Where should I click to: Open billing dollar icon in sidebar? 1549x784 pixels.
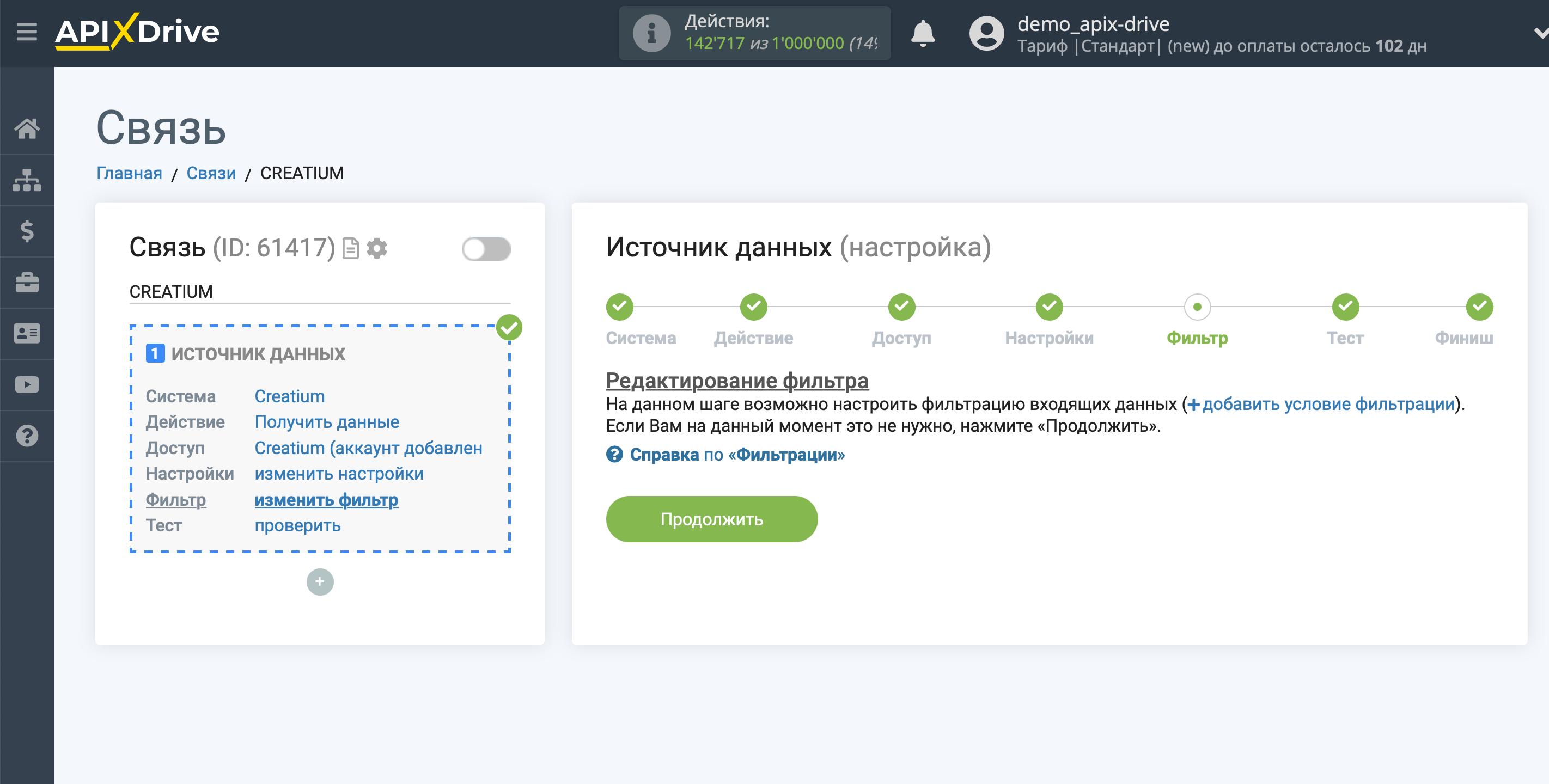point(27,231)
